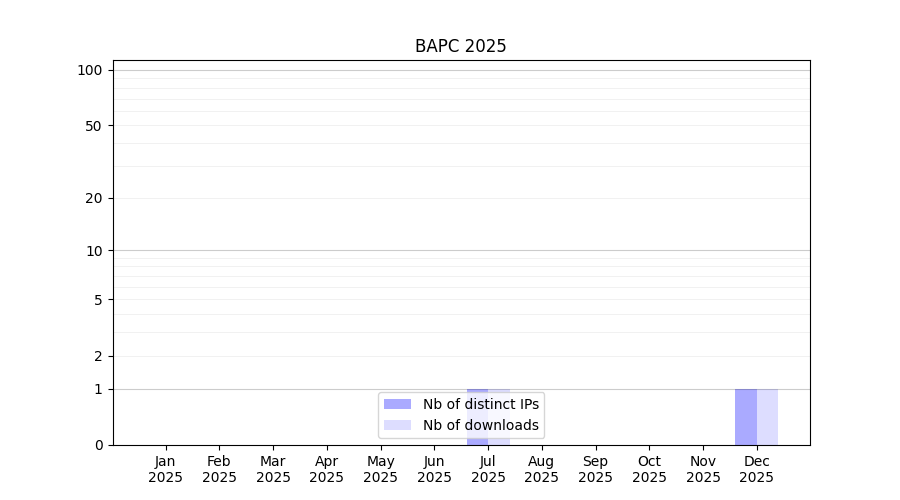Select the Nb of distinct IPs legend label
This screenshot has height=500, width=900.
point(481,404)
